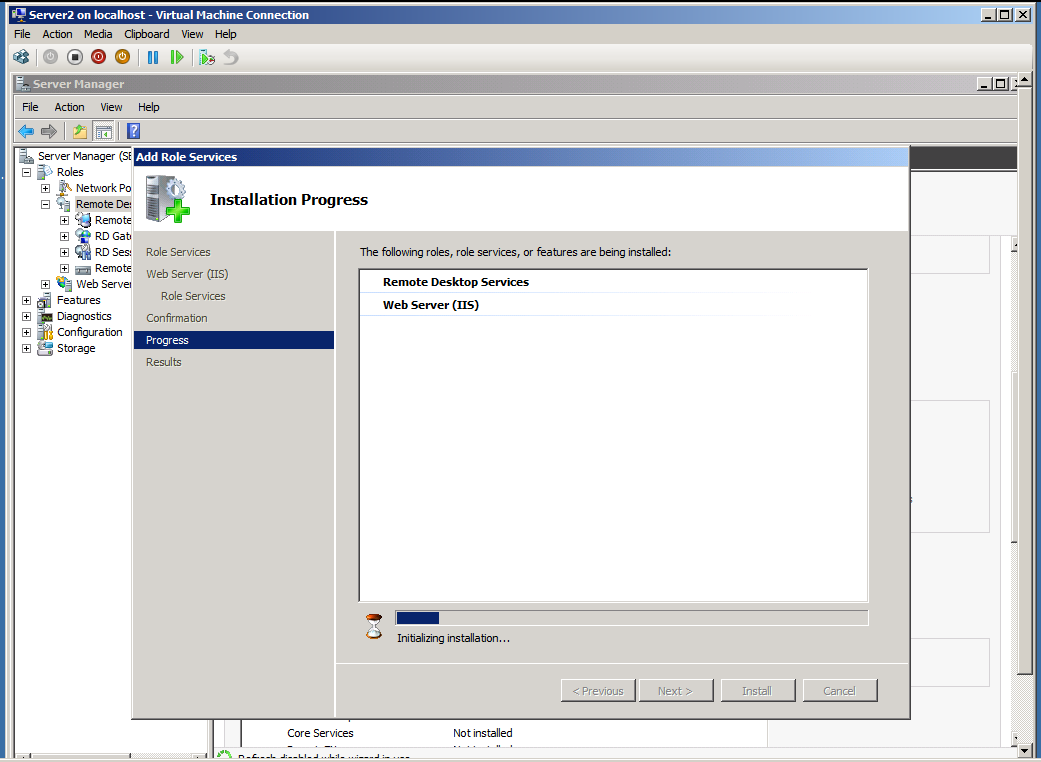Screen dimensions: 1041x762
Task: Select the Web Server (IIS) wizard step
Action: point(187,274)
